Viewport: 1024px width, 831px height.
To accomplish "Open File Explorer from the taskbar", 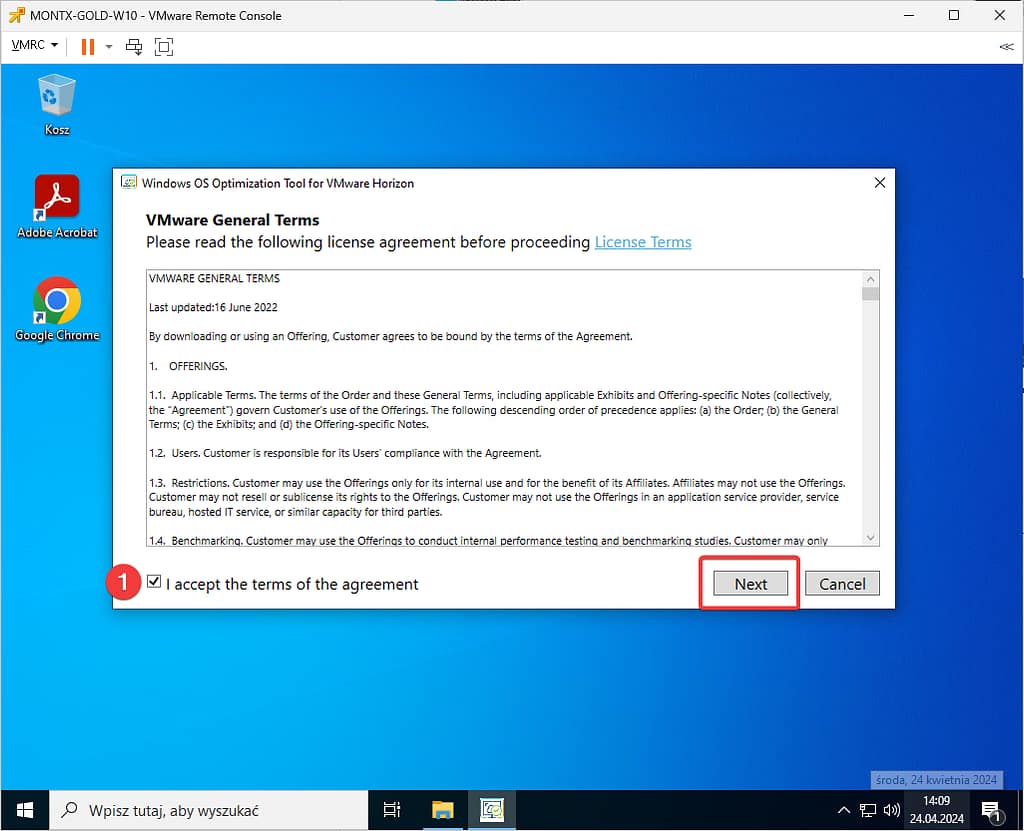I will [443, 810].
